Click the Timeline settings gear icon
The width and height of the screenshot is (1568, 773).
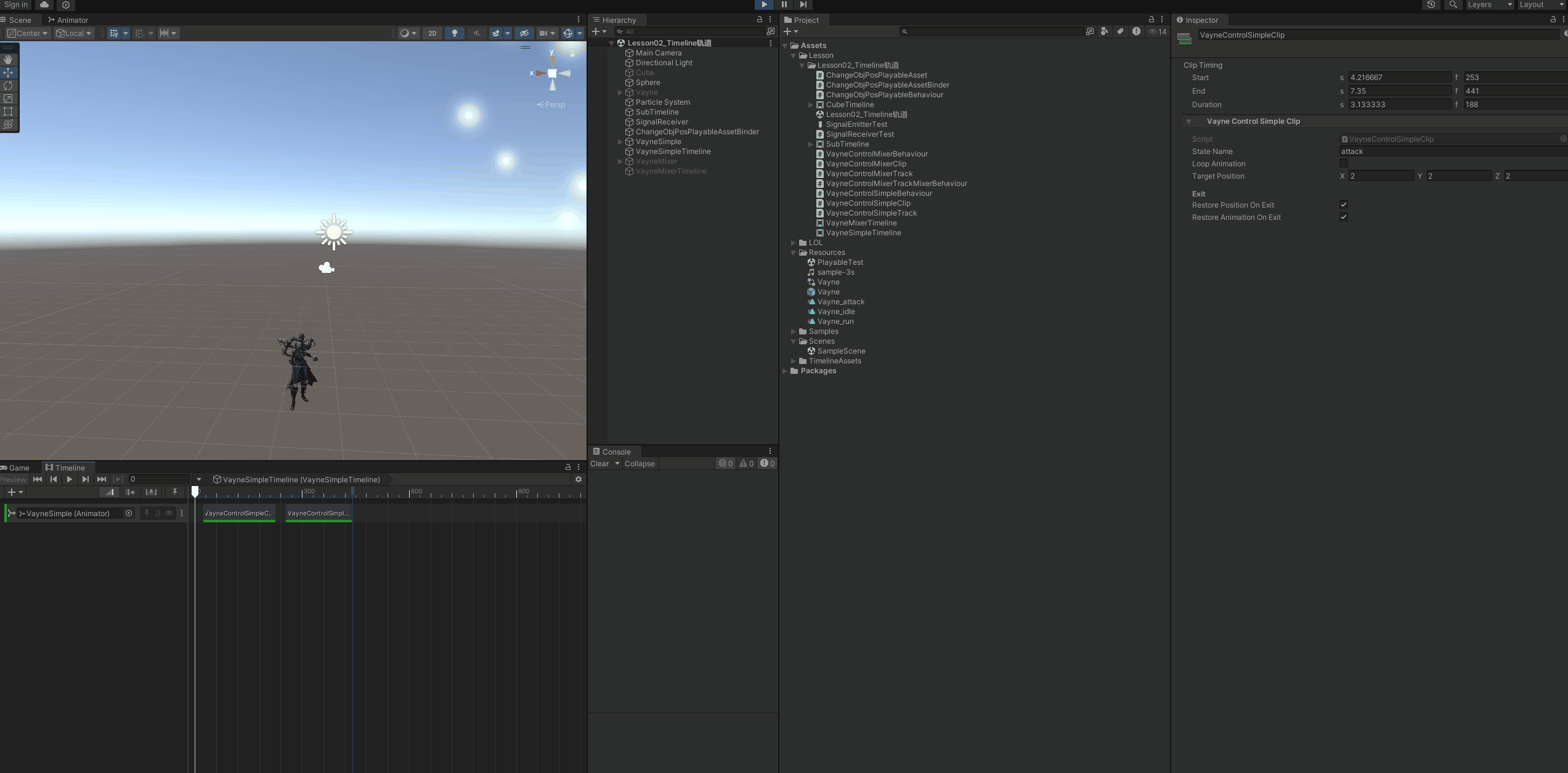point(578,479)
